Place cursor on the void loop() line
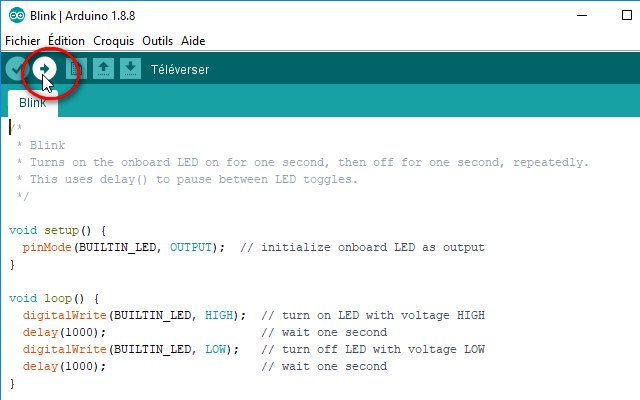 [54, 299]
